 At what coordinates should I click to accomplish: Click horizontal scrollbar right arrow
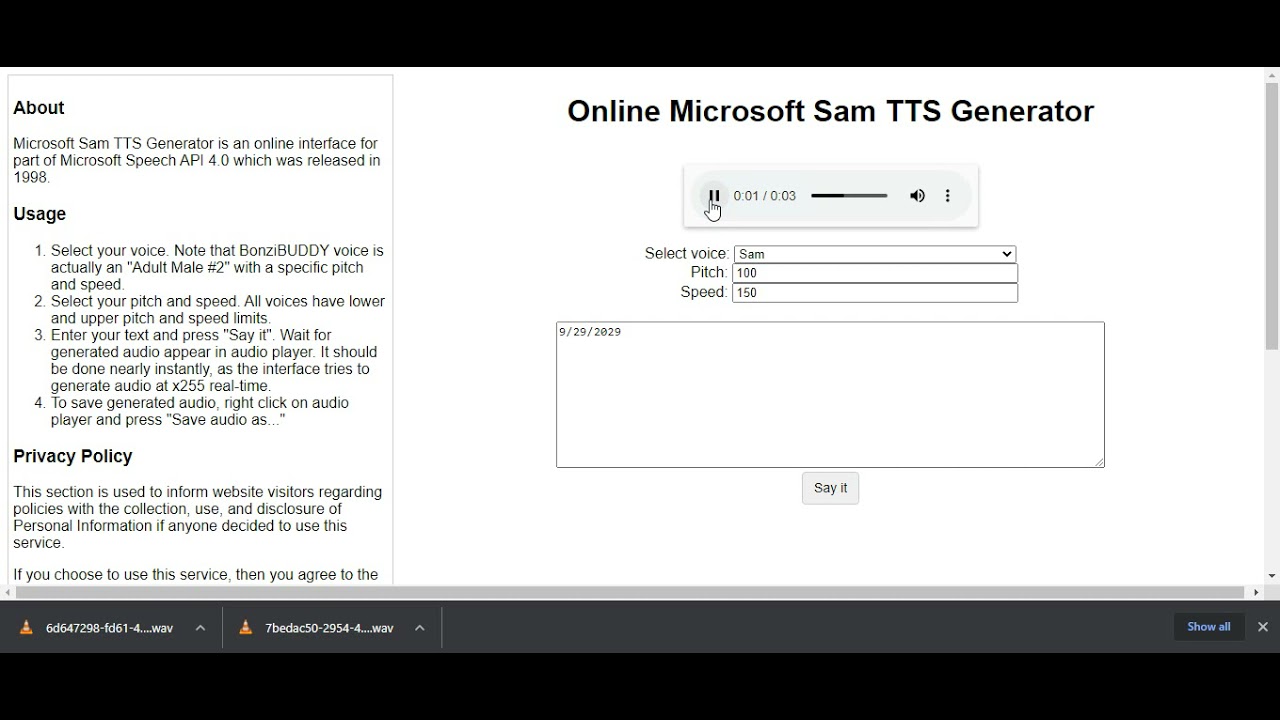[x=1257, y=593]
